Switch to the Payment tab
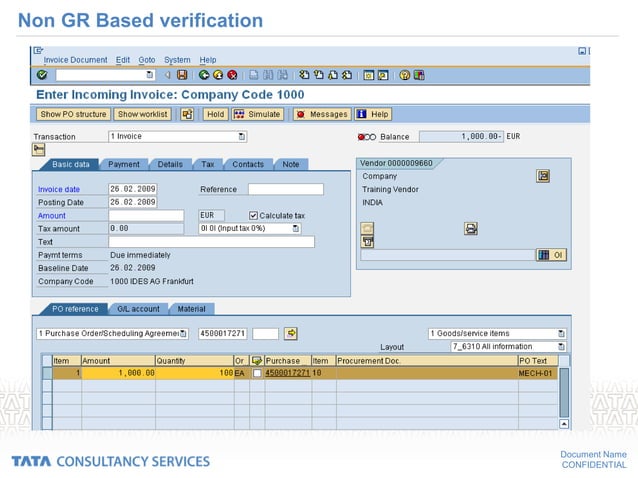638x478 pixels. [124, 164]
